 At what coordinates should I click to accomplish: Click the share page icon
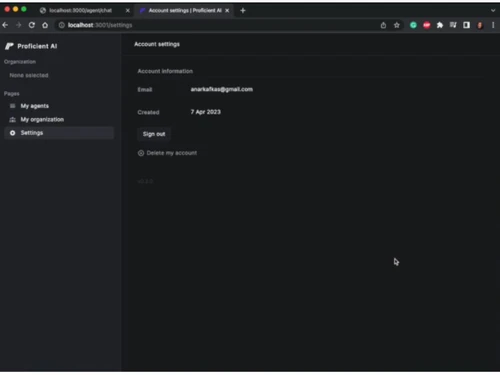point(383,25)
